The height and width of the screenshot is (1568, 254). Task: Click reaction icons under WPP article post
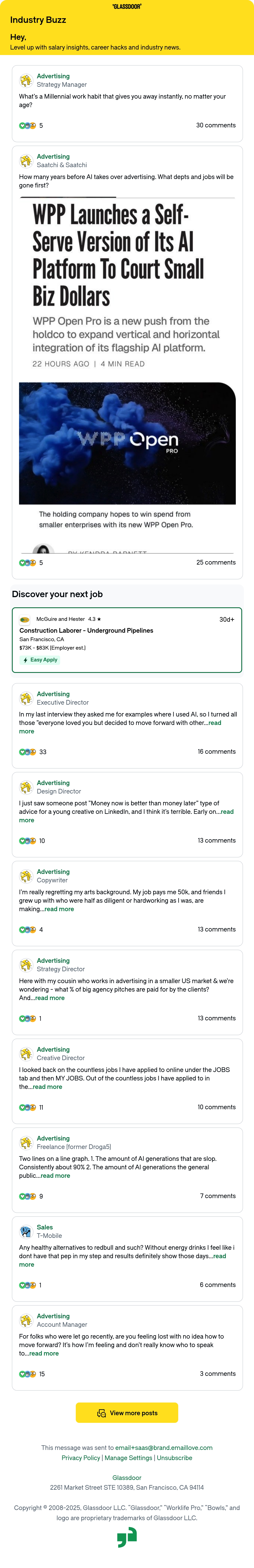pyautogui.click(x=27, y=562)
